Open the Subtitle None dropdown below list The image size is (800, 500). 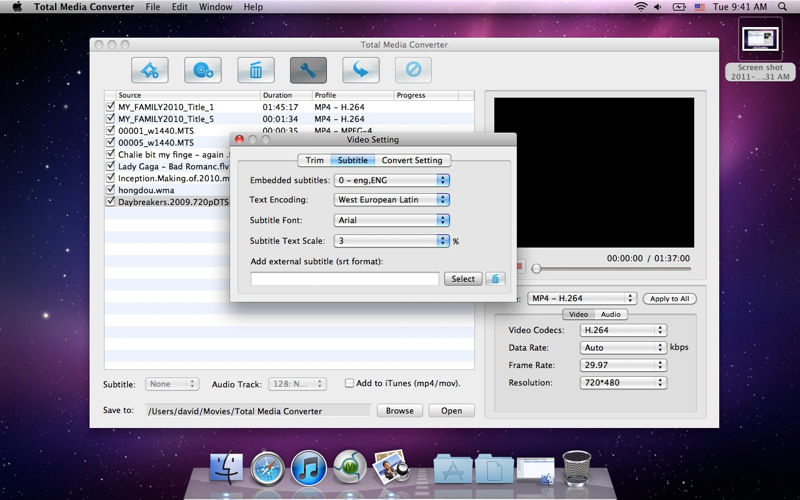pos(172,384)
